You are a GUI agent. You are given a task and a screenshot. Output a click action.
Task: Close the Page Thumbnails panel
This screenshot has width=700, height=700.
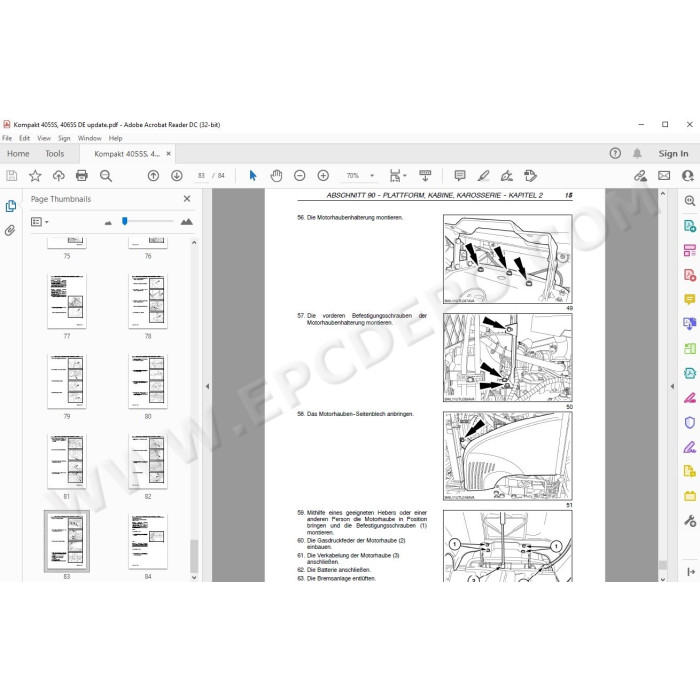187,199
